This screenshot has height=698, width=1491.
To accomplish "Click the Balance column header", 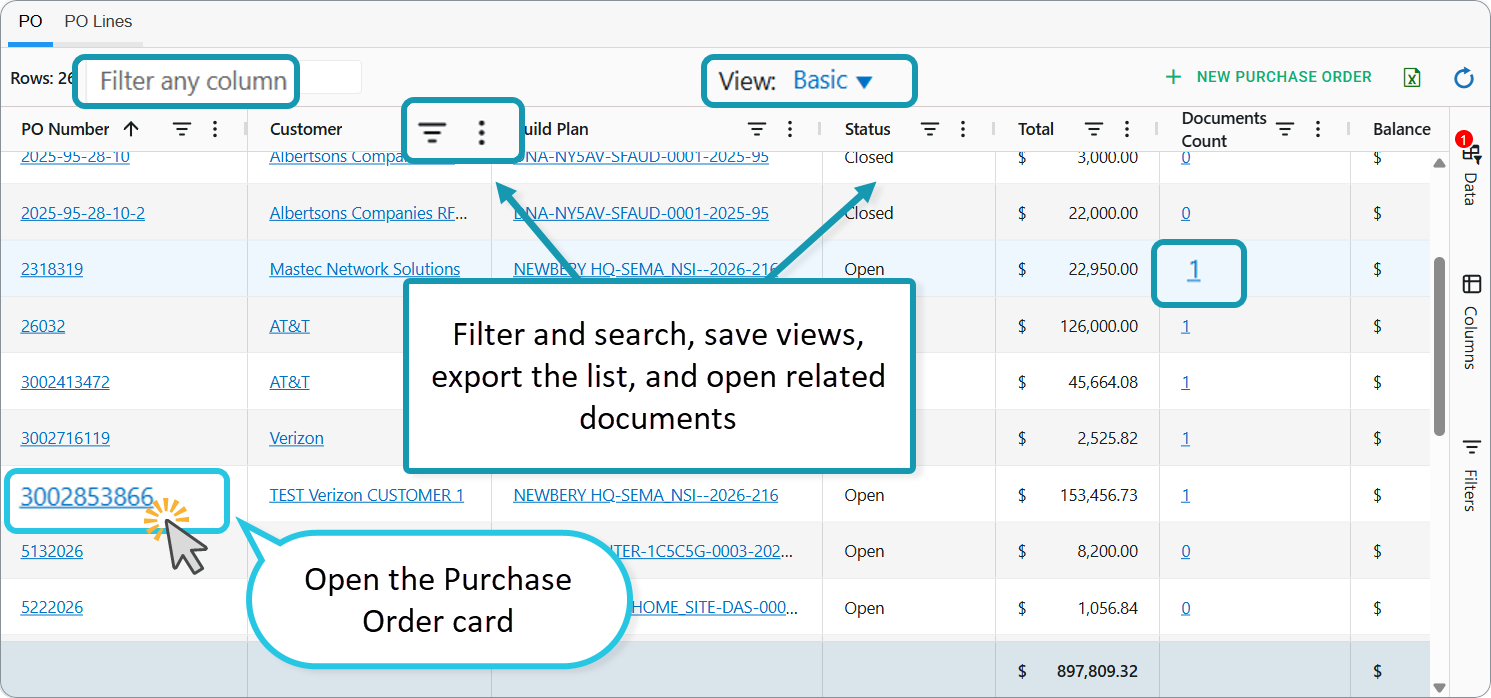I will point(1402,129).
